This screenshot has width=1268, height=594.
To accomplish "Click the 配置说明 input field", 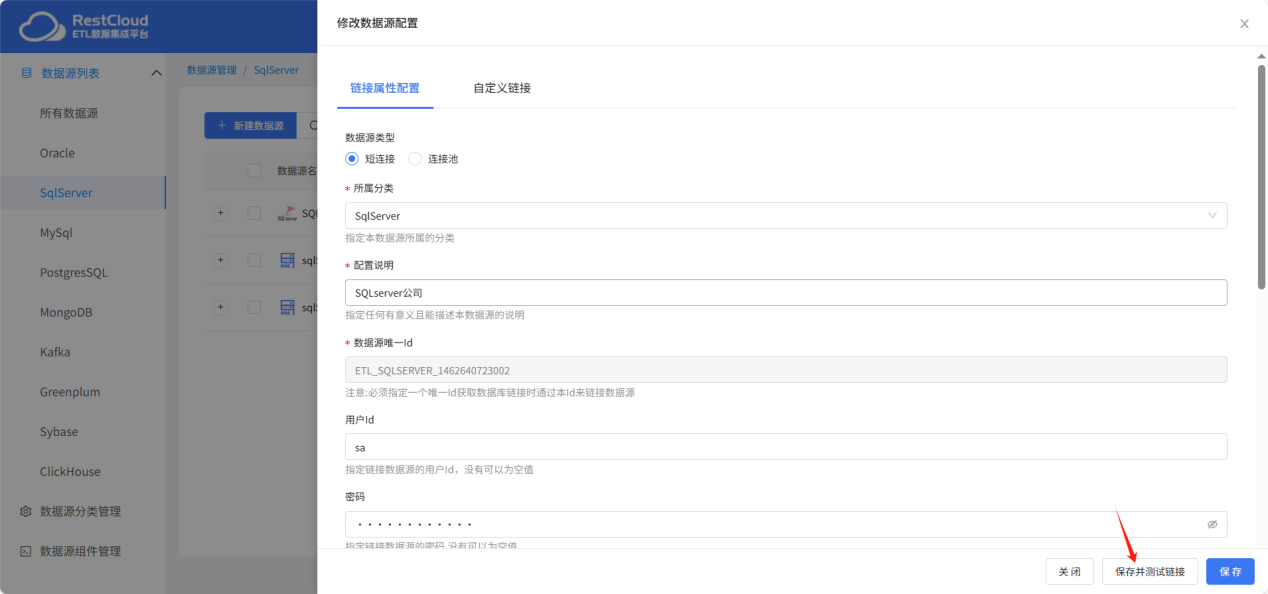I will pyautogui.click(x=785, y=293).
